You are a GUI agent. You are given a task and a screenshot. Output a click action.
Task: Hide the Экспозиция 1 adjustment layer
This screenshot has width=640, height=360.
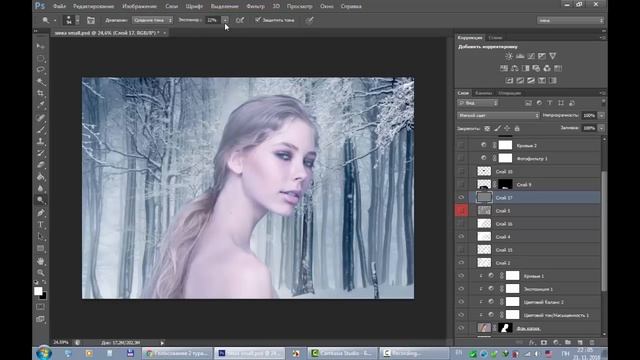(x=461, y=289)
